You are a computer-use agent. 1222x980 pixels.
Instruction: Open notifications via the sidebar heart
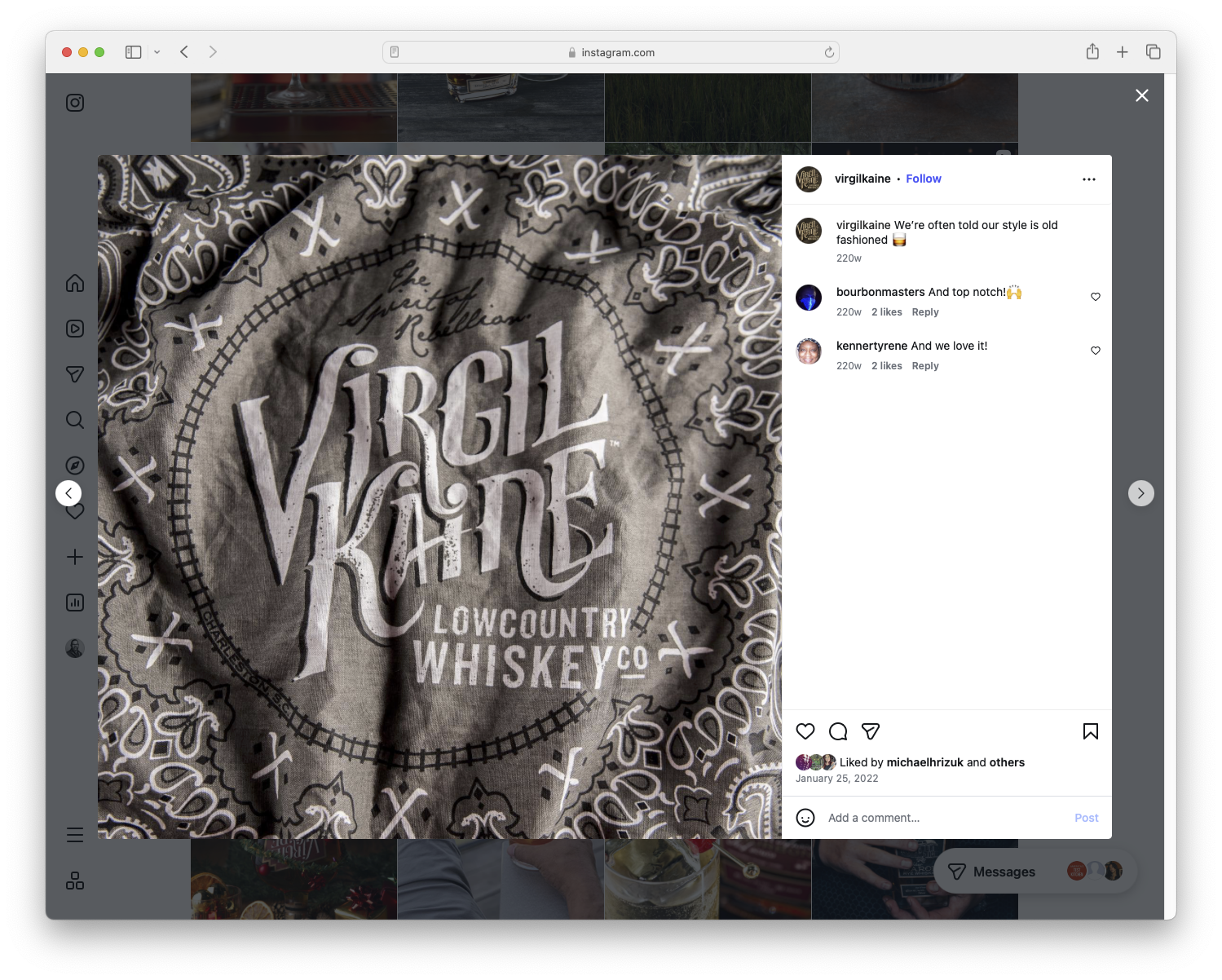coord(74,511)
